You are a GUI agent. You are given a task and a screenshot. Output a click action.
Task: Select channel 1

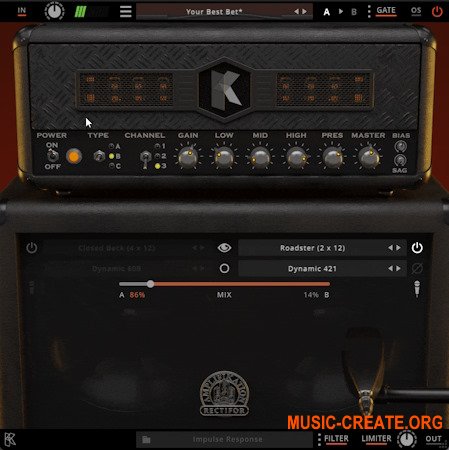(160, 146)
